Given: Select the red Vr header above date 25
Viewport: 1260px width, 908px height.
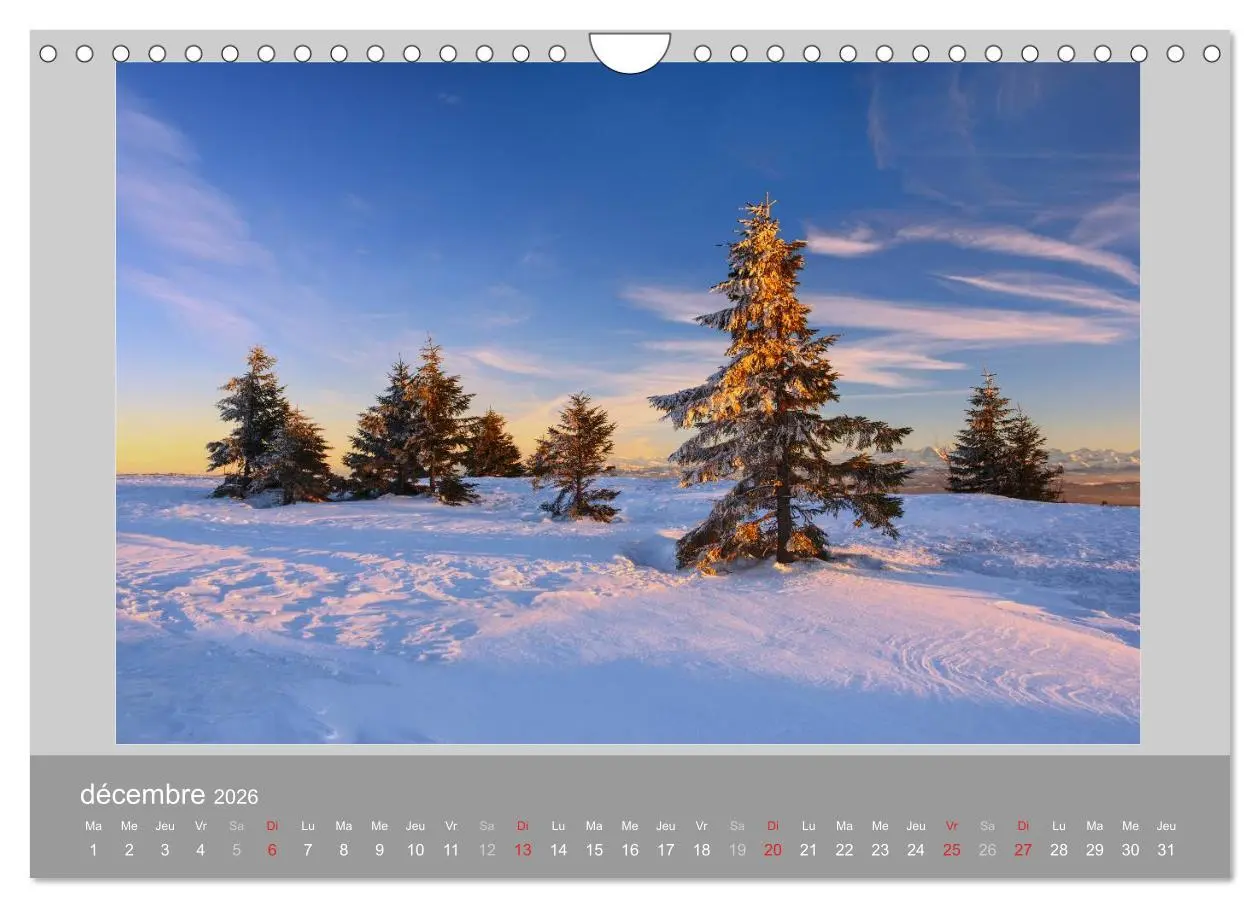Looking at the screenshot, I should coord(952,826).
